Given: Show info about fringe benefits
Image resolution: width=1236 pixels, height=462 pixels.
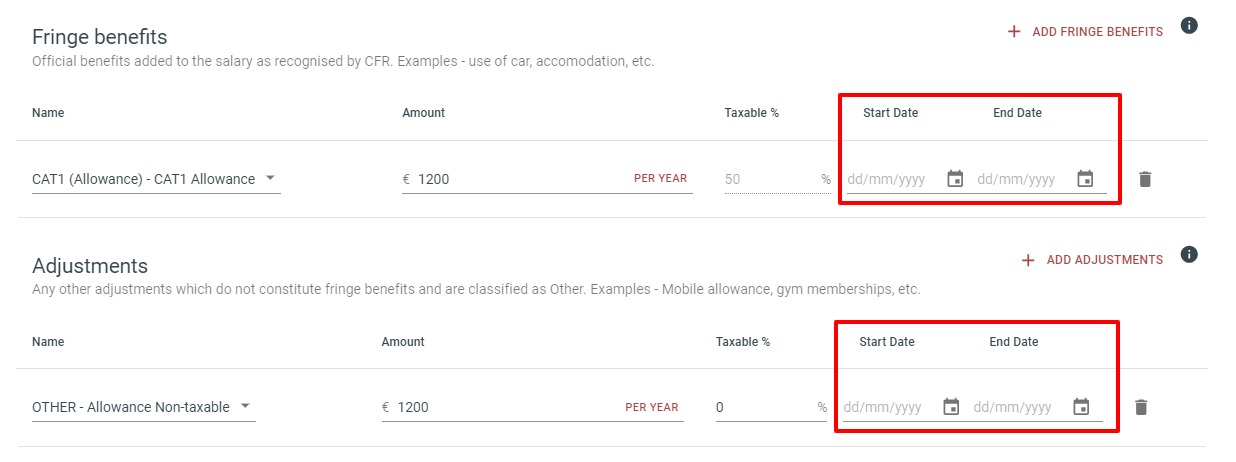Looking at the screenshot, I should click(x=1189, y=25).
